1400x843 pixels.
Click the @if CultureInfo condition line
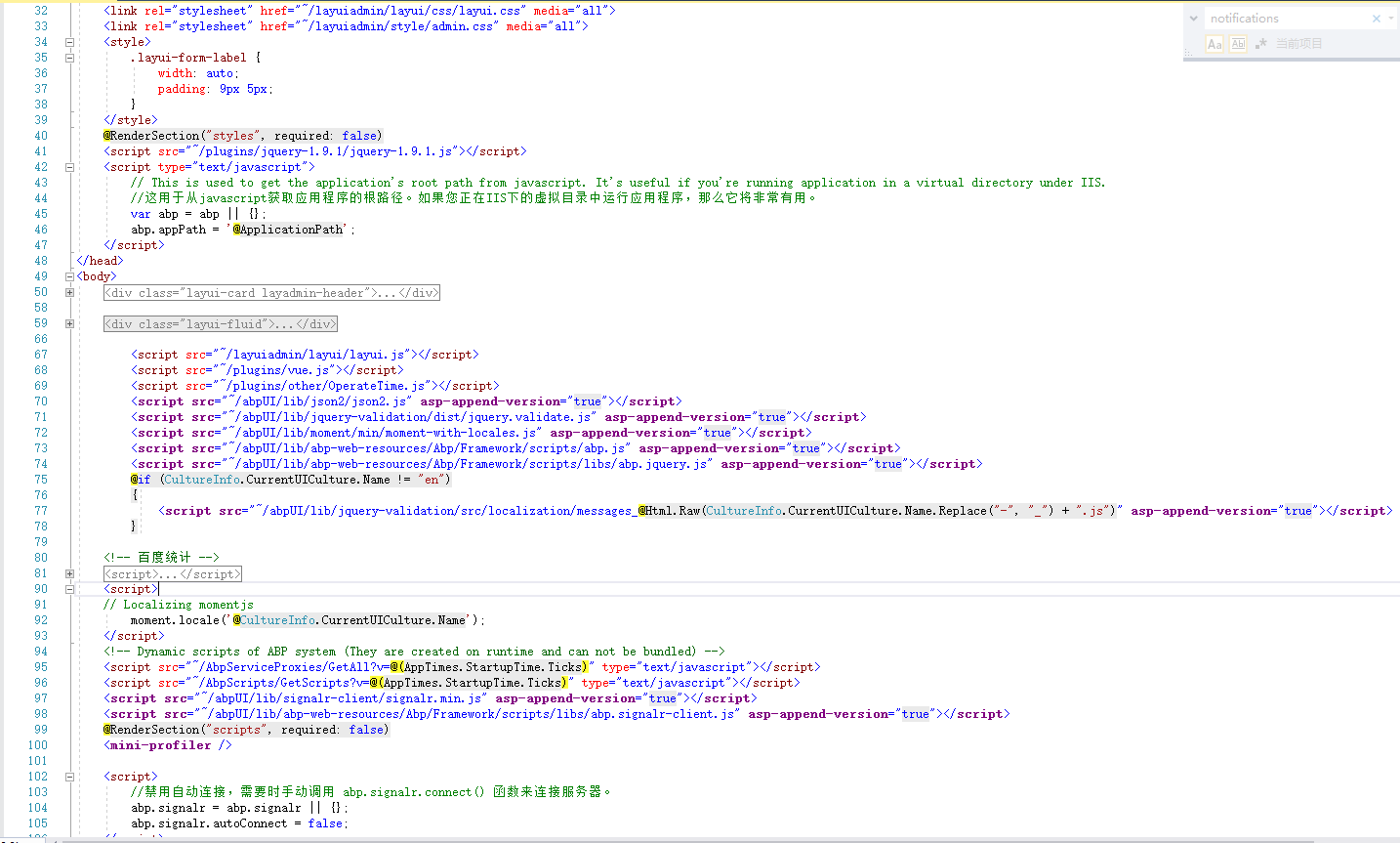[291, 480]
